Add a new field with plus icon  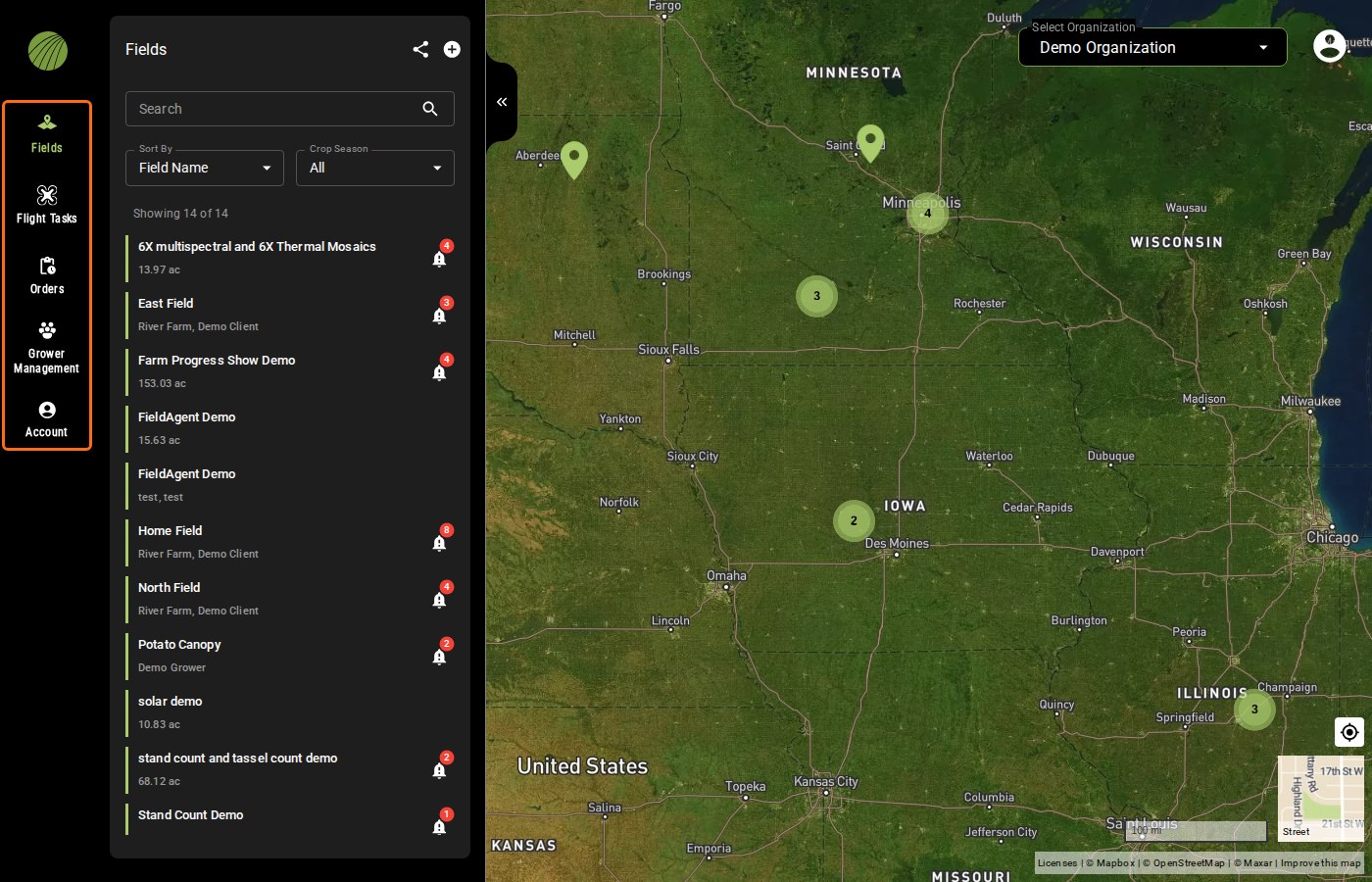pyautogui.click(x=452, y=49)
